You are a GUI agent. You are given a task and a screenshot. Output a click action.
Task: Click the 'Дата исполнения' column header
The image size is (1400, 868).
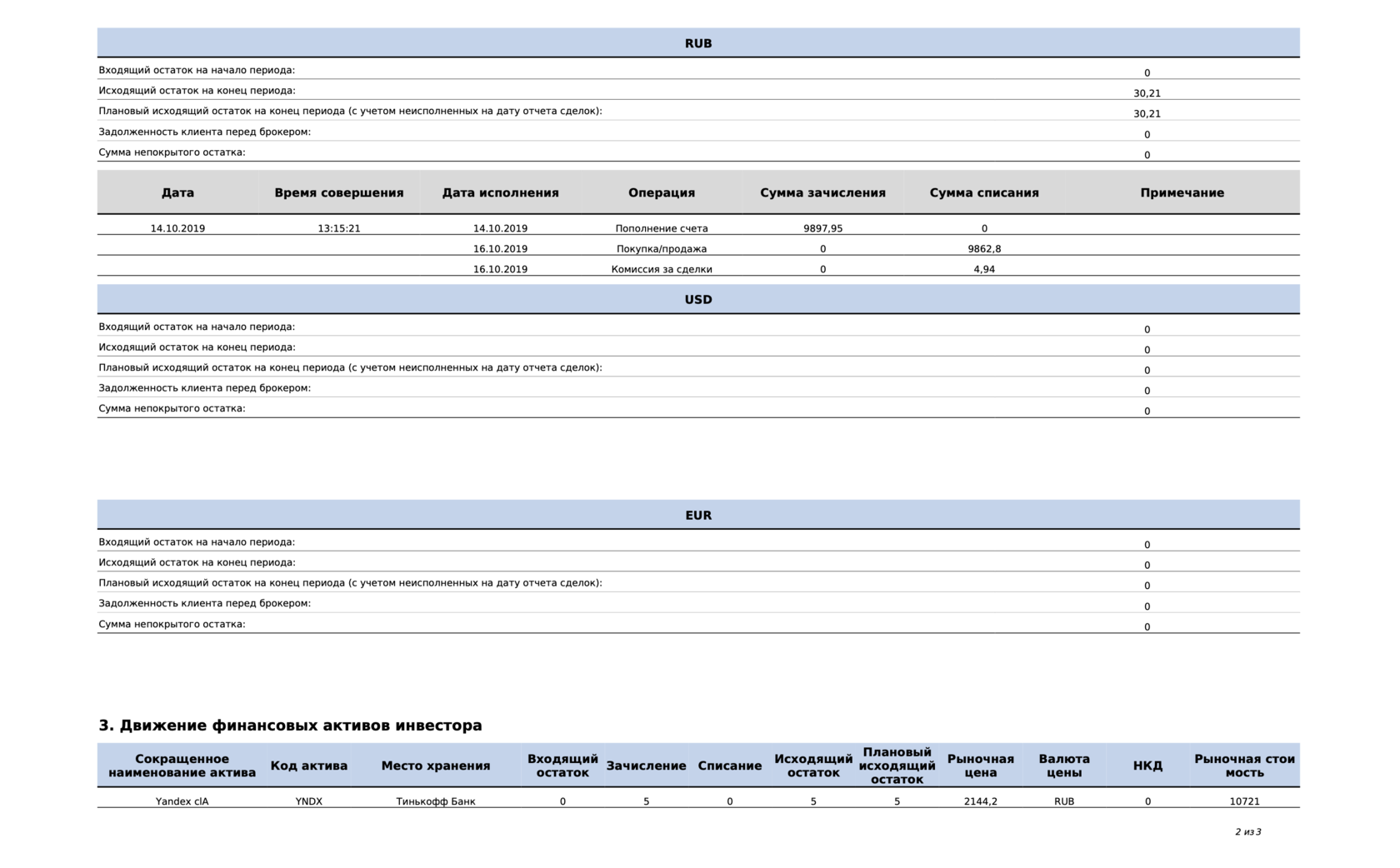point(500,192)
